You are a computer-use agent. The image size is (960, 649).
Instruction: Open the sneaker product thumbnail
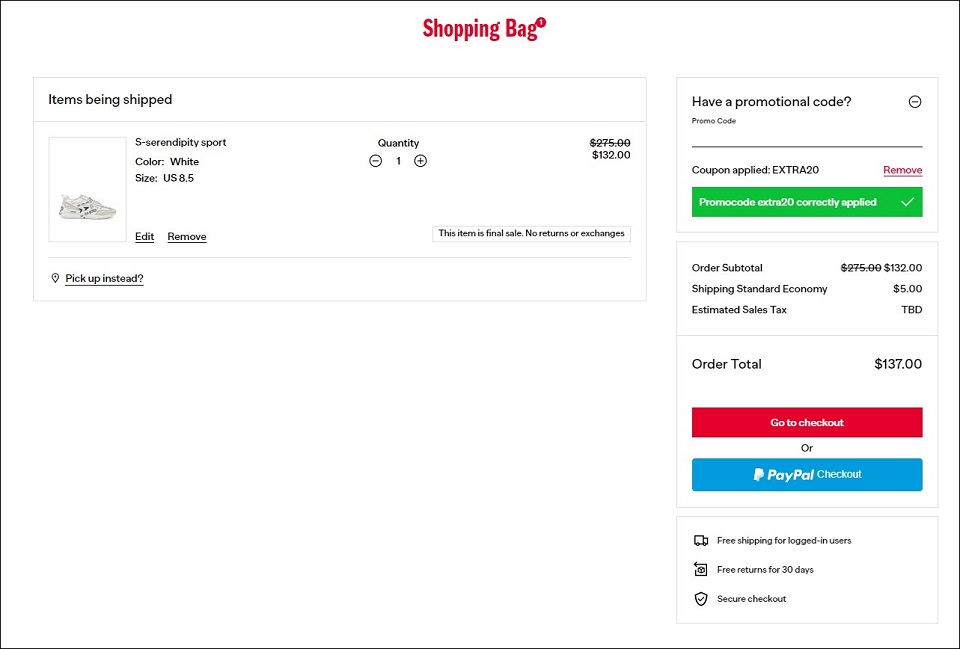[x=88, y=189]
